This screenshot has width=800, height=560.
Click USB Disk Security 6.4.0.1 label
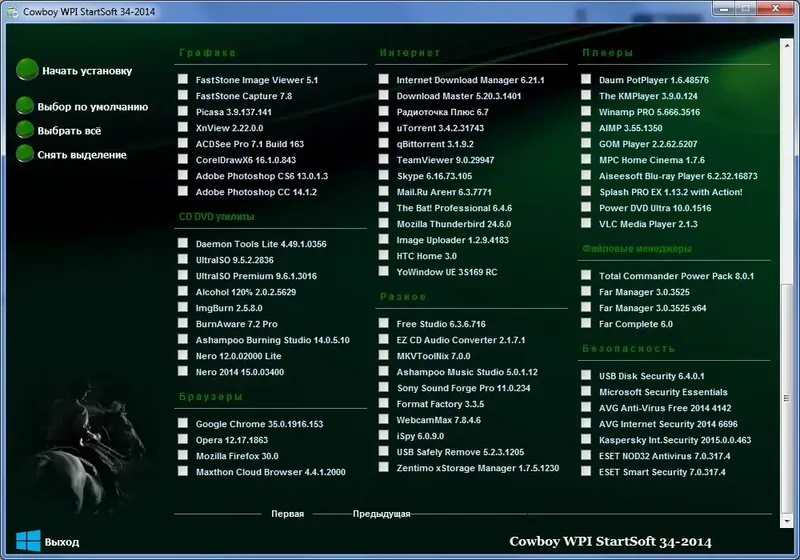652,376
